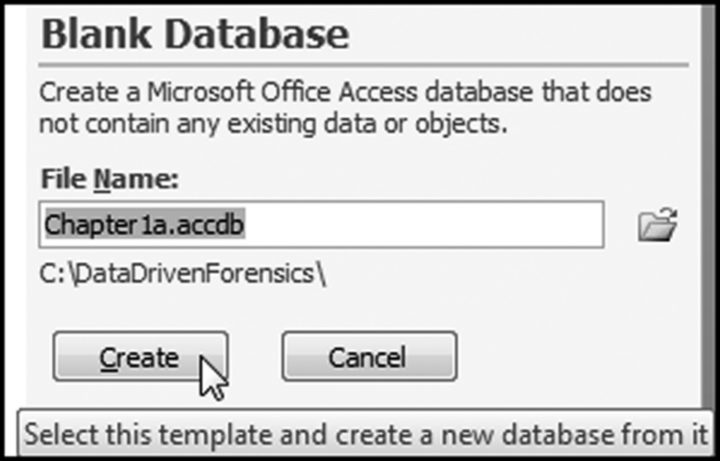Click the description paragraph about Access database
The width and height of the screenshot is (720, 461).
click(345, 108)
